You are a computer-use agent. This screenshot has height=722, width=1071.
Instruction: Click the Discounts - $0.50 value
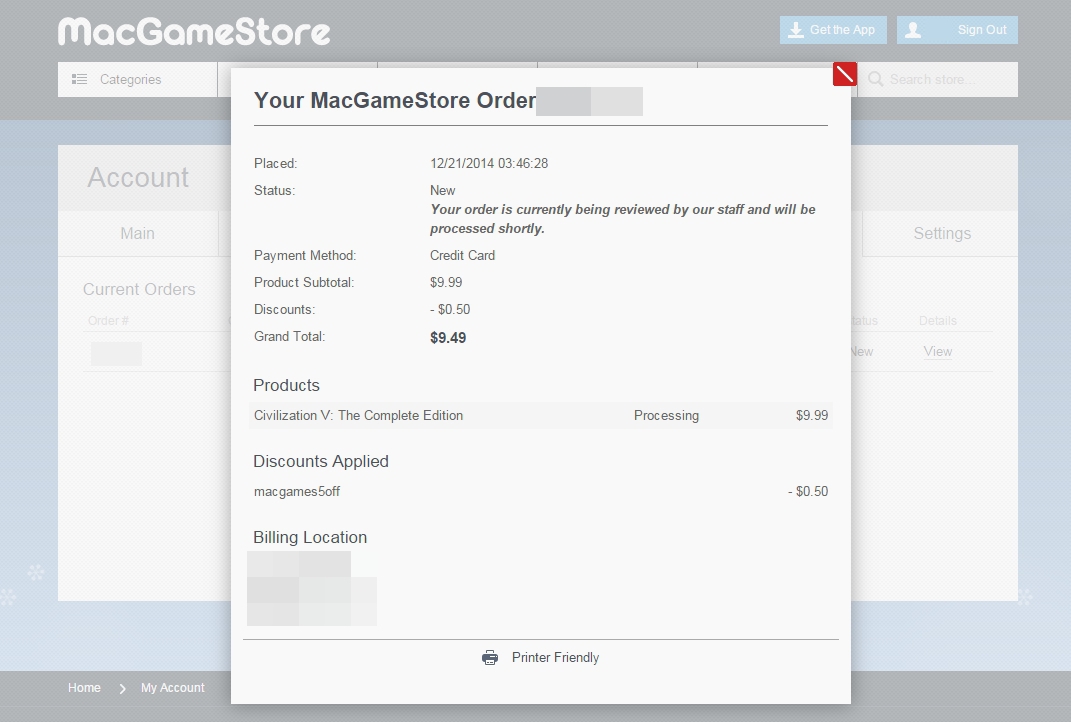pyautogui.click(x=450, y=309)
